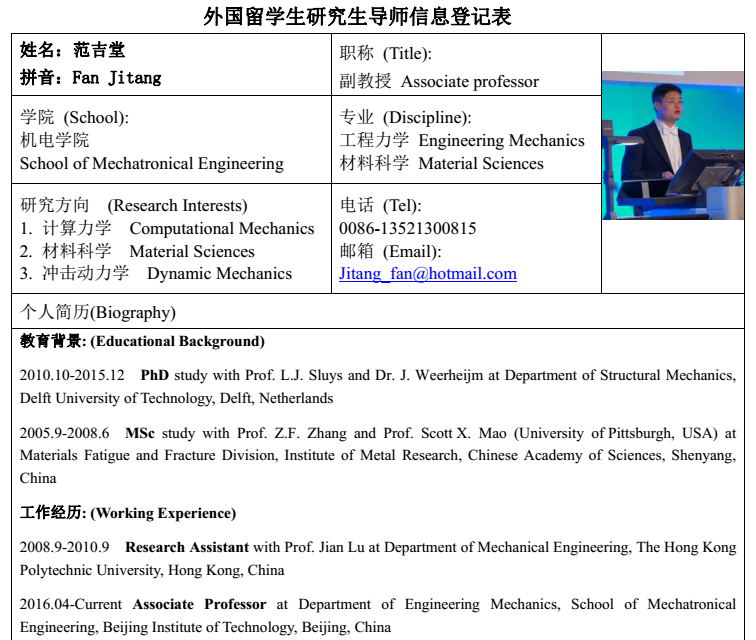The width and height of the screenshot is (756, 640).
Task: Click the School of Mechatronical Engineering text
Action: [152, 164]
